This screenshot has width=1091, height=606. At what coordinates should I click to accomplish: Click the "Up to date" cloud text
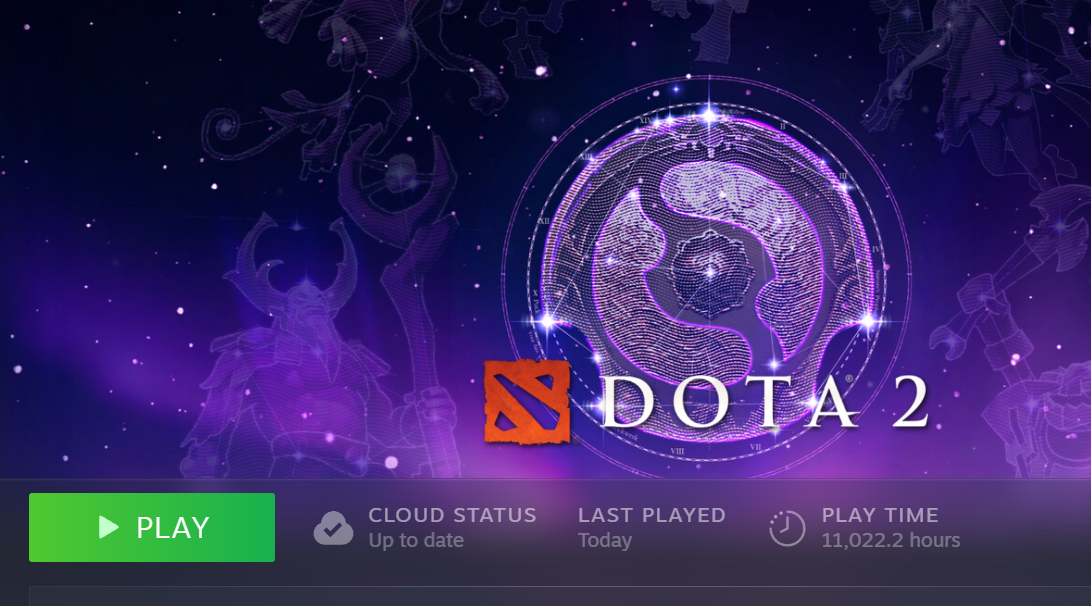pyautogui.click(x=416, y=541)
